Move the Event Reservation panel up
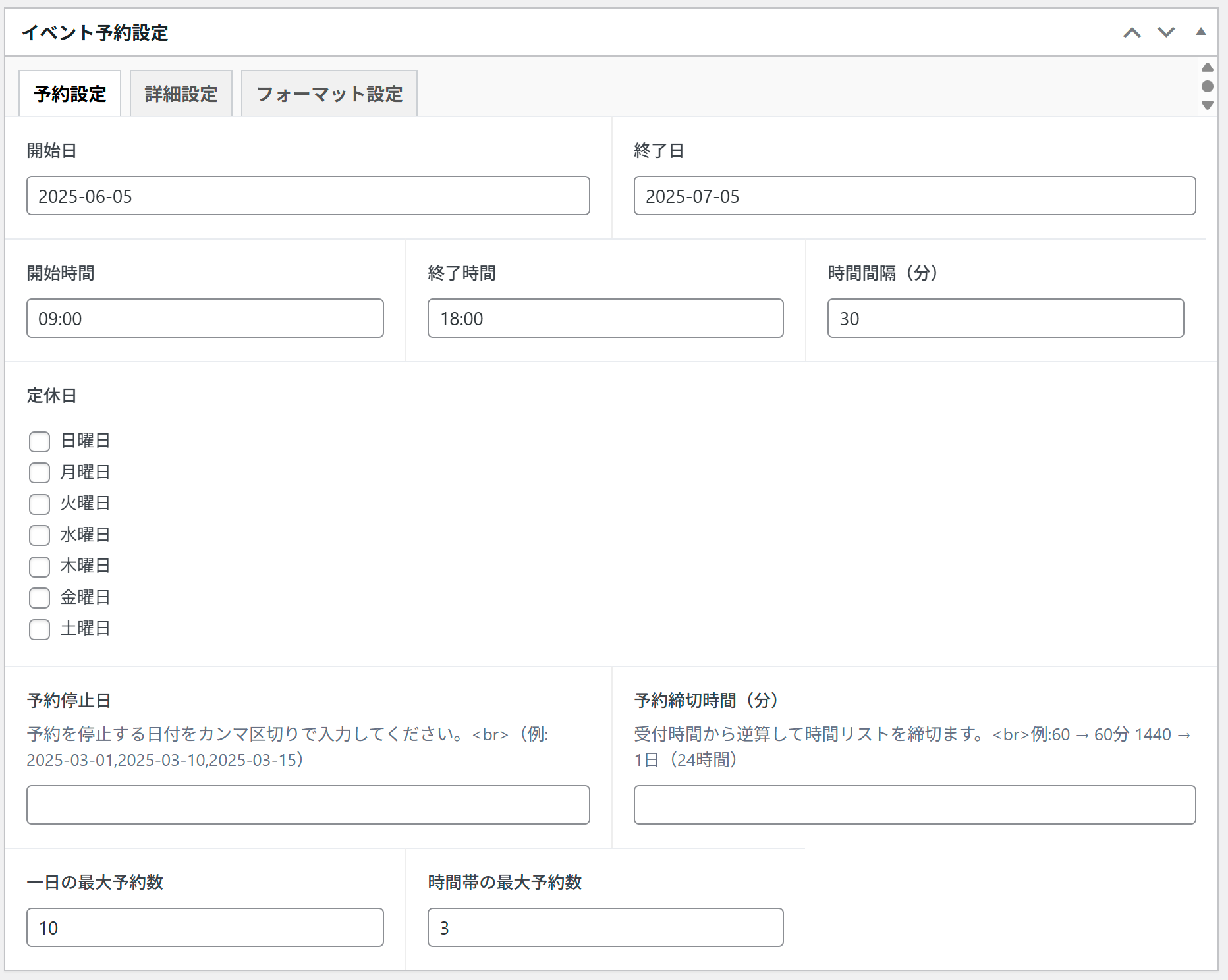The height and width of the screenshot is (980, 1228). click(1132, 32)
